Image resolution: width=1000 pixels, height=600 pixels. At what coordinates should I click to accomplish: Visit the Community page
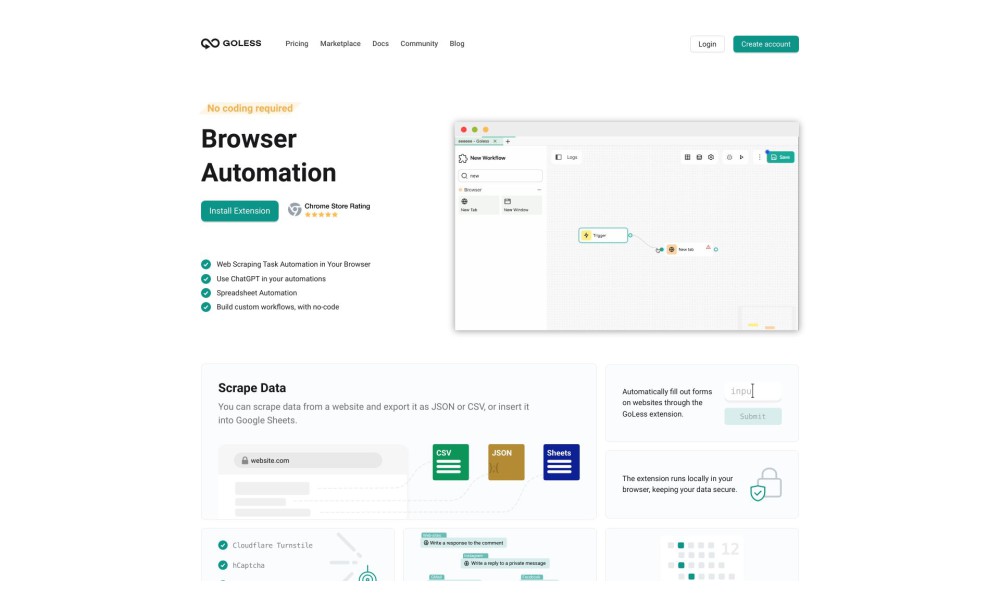419,44
